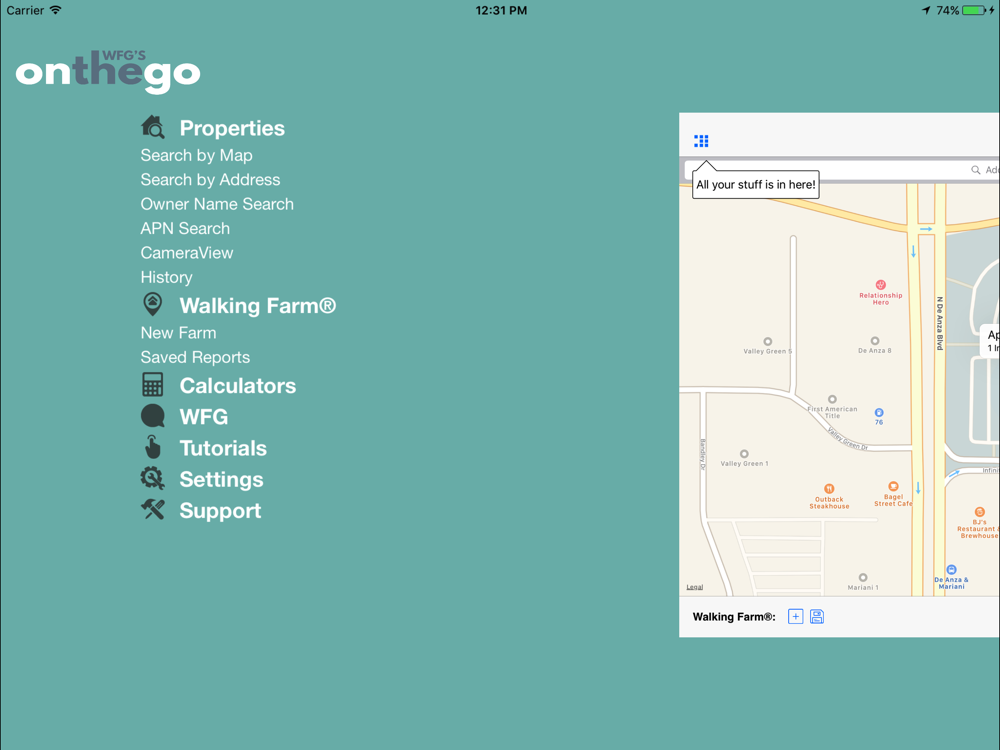Tap the partially visible map callout
Viewport: 1000px width, 750px height.
(990, 340)
